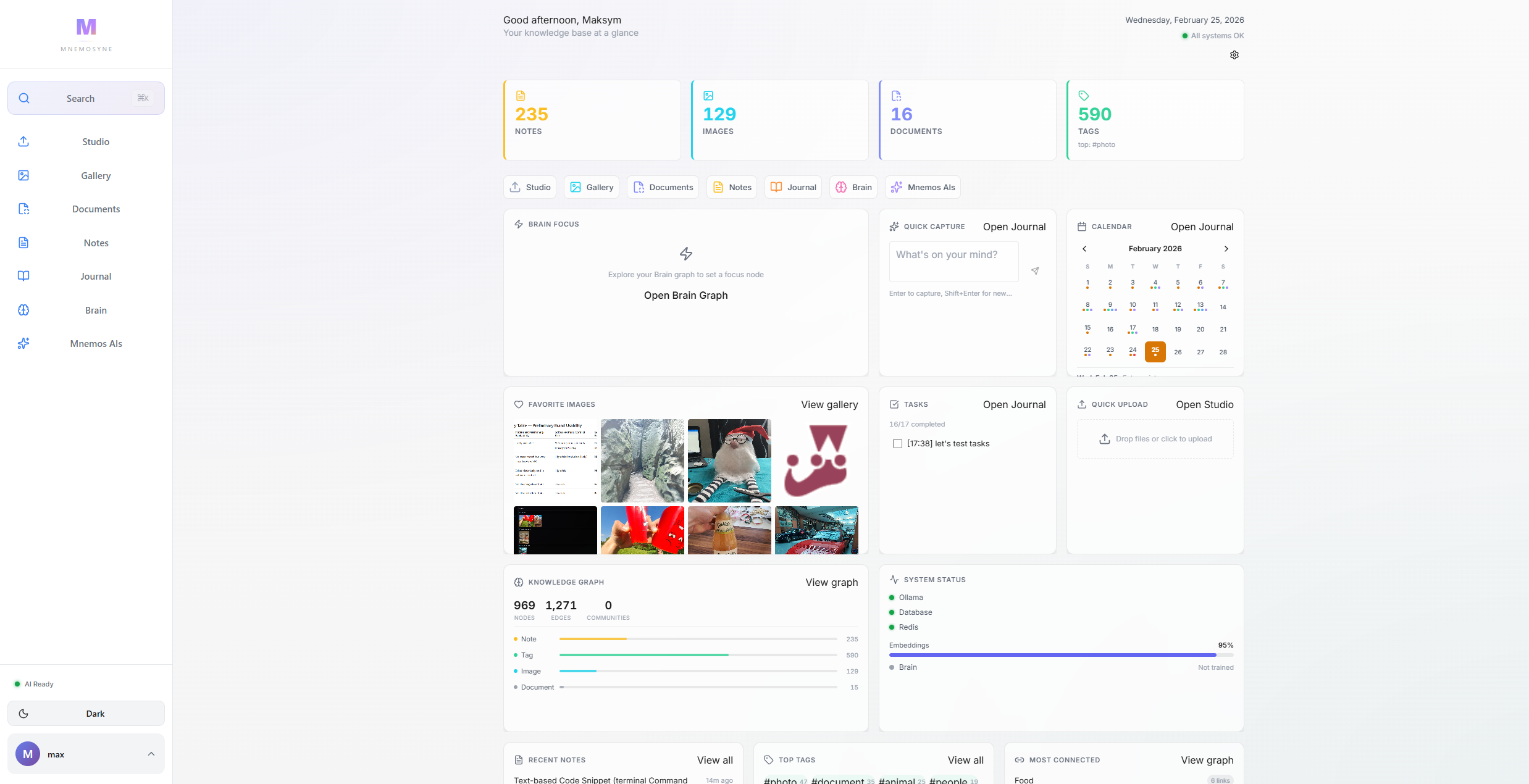Click the Tasks header checkbox icon

click(894, 404)
